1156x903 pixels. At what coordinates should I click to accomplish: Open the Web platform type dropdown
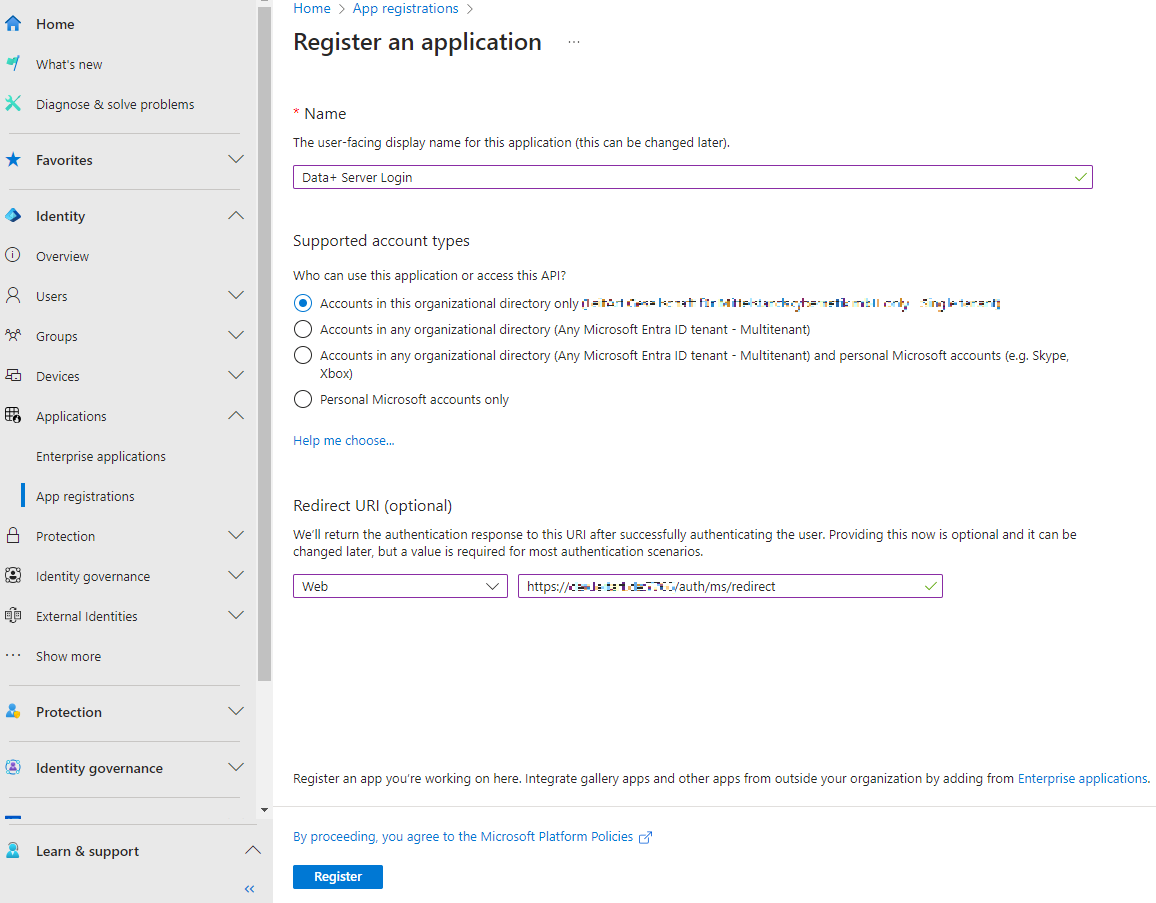coord(400,586)
